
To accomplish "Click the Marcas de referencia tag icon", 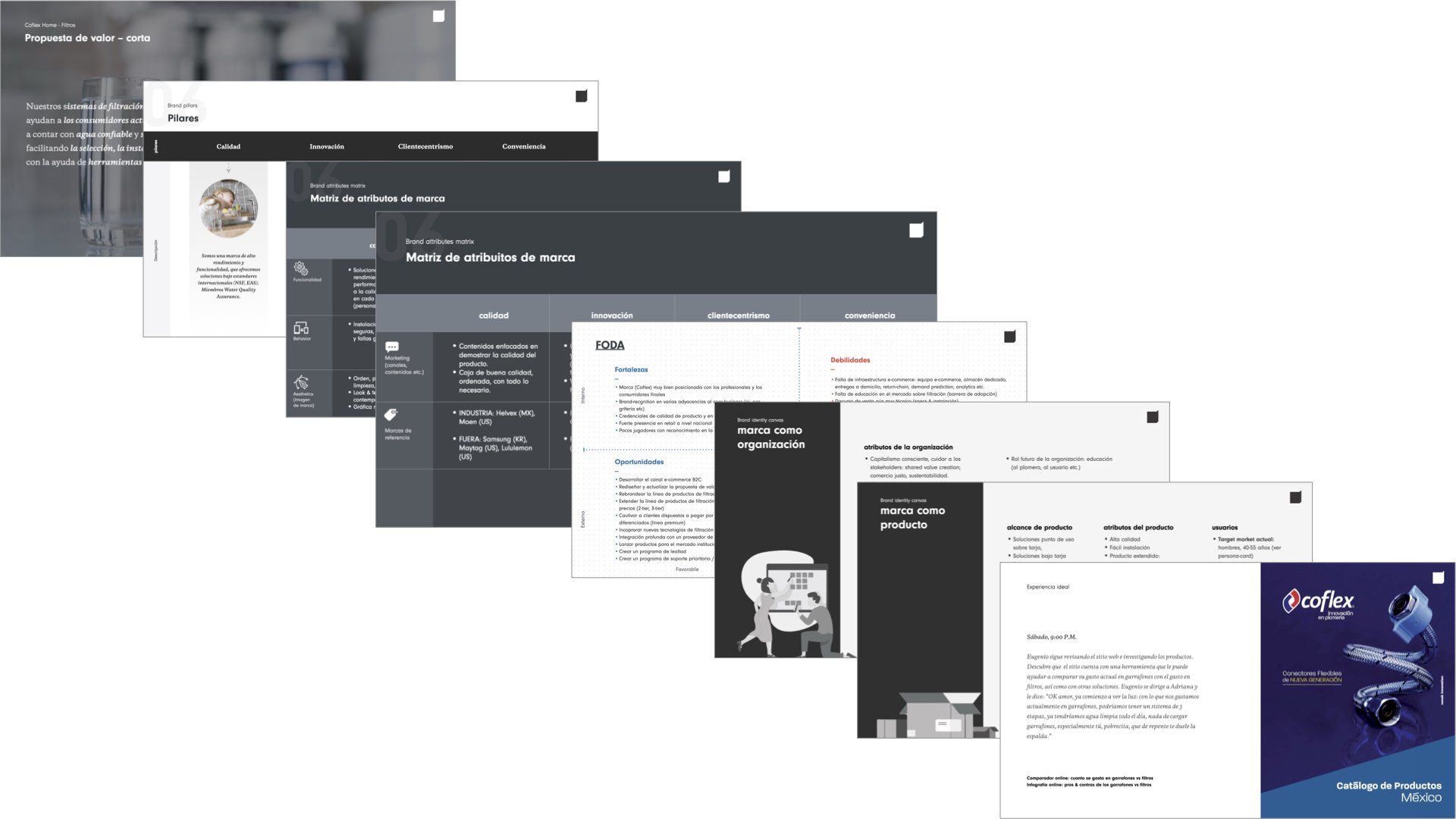I will click(391, 415).
